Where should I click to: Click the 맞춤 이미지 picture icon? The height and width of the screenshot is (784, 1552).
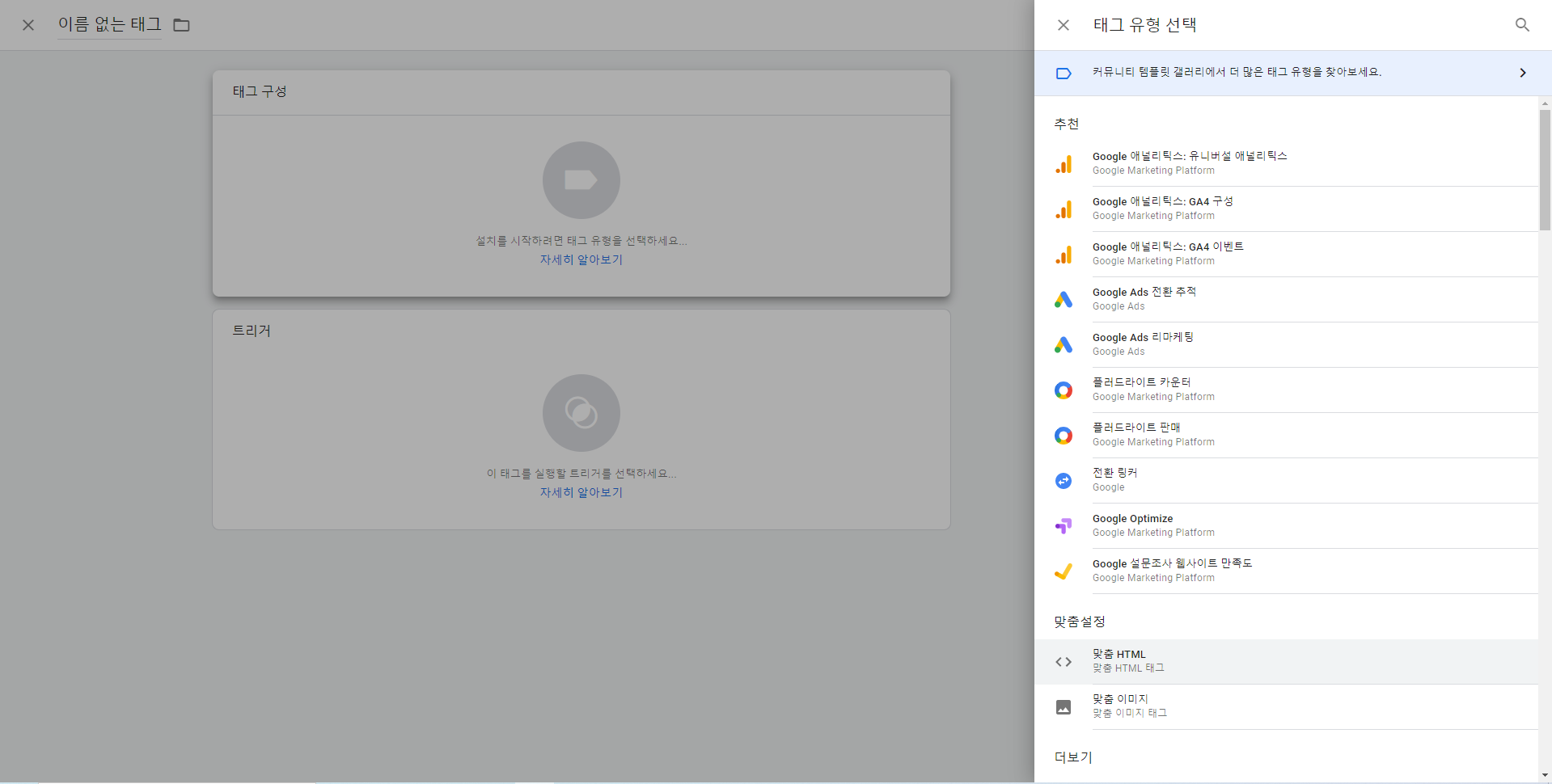coord(1064,707)
